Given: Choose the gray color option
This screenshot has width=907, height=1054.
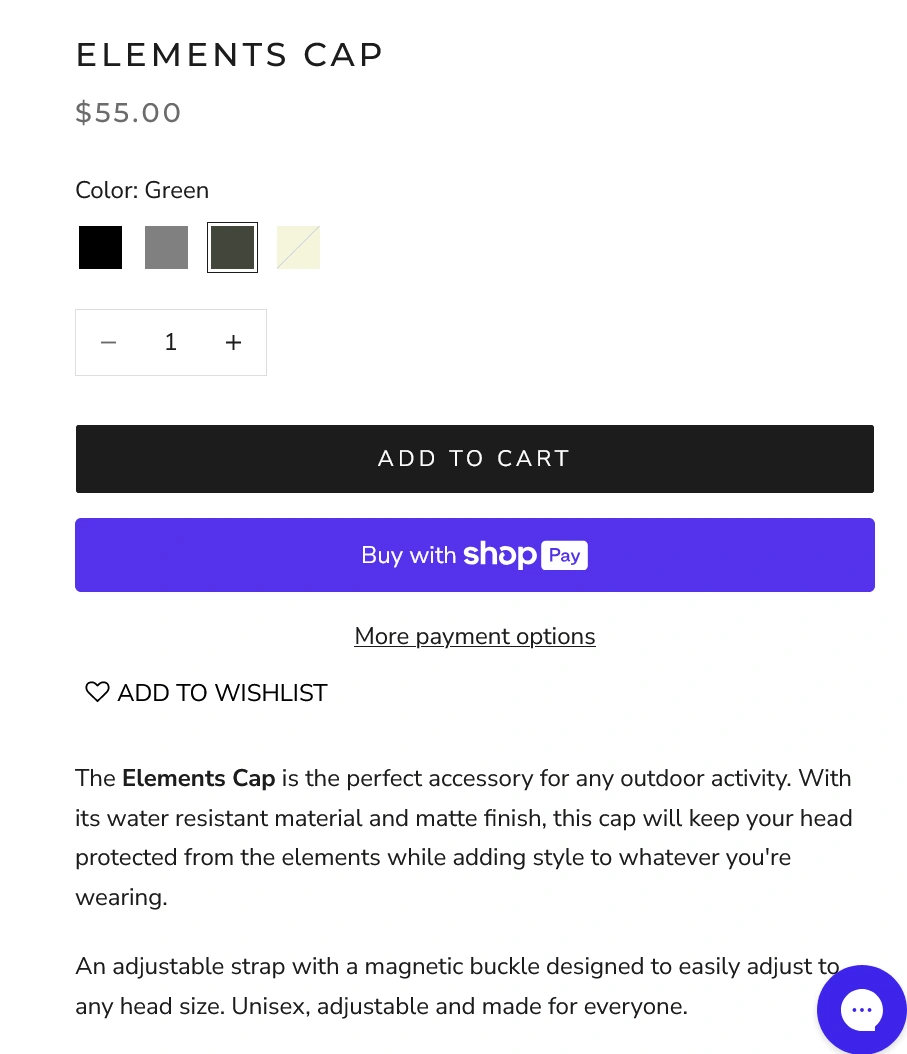Looking at the screenshot, I should [x=166, y=248].
